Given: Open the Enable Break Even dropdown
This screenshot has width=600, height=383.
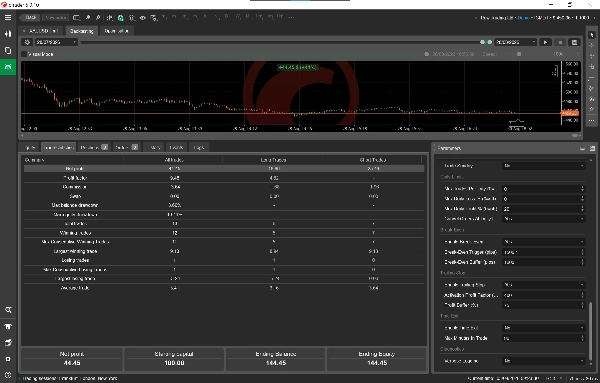Looking at the screenshot, I should pos(543,242).
